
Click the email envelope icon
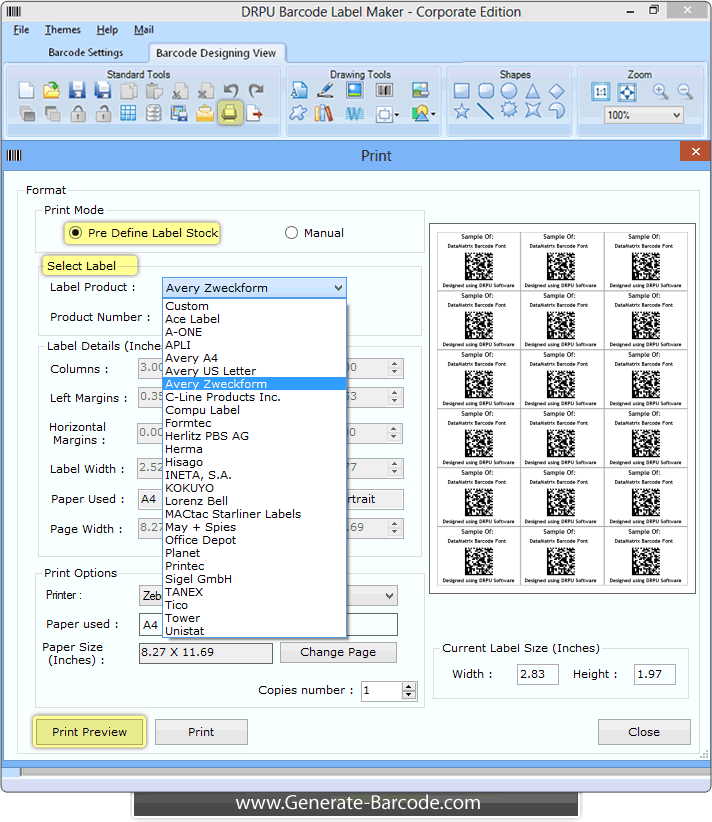(204, 113)
